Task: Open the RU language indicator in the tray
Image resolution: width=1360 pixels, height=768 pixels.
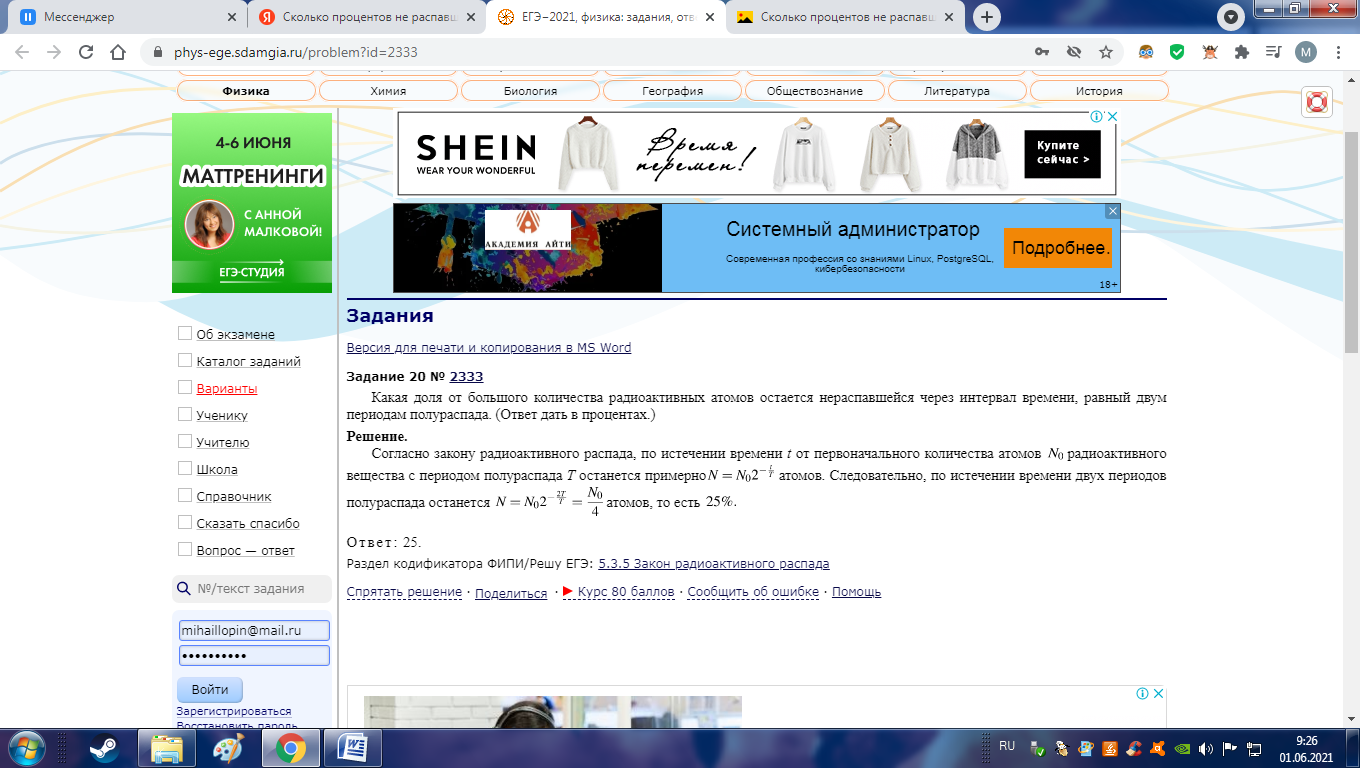Action: click(1007, 746)
